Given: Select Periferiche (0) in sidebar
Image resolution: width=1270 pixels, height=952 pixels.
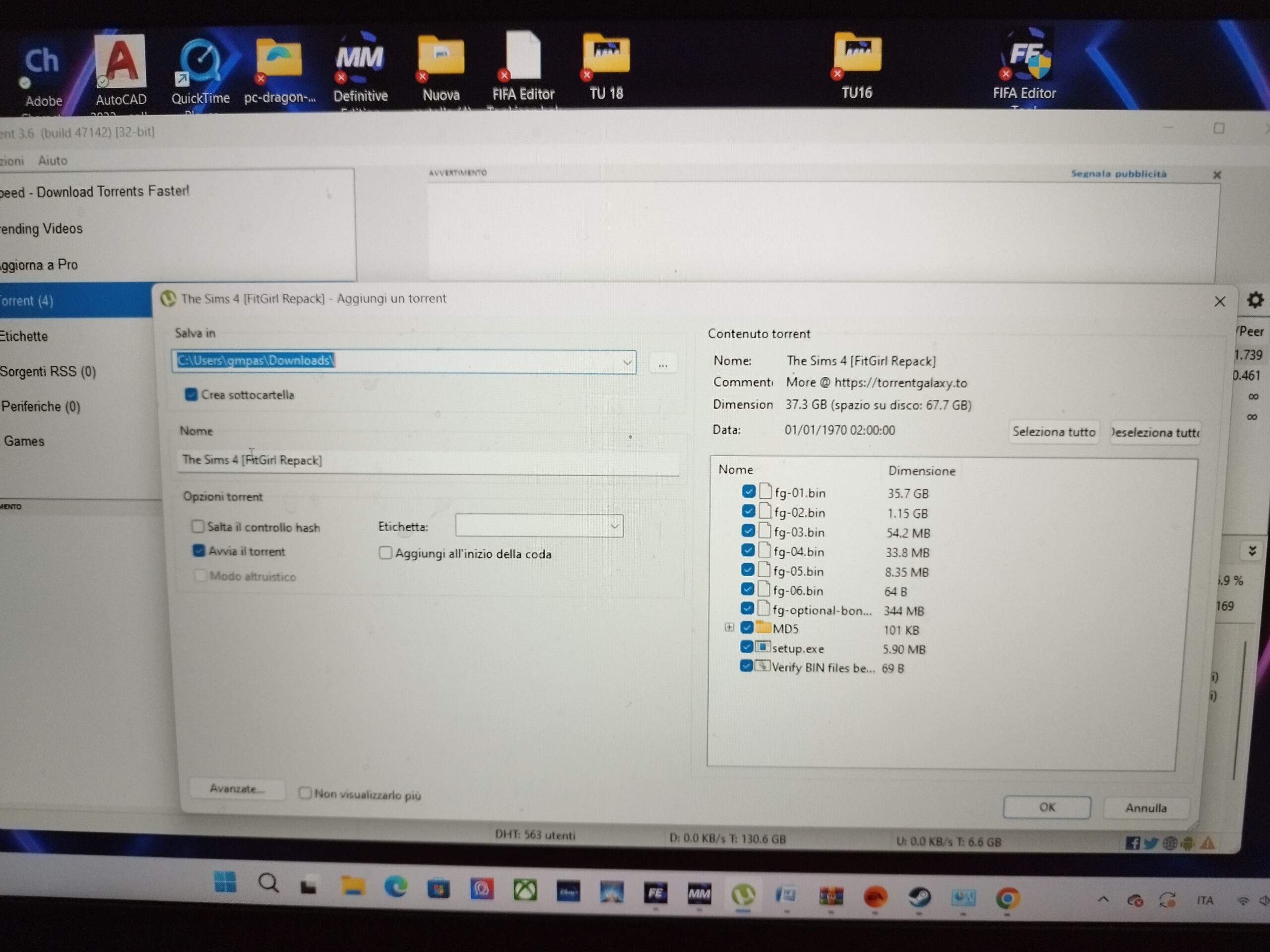Looking at the screenshot, I should [x=41, y=406].
